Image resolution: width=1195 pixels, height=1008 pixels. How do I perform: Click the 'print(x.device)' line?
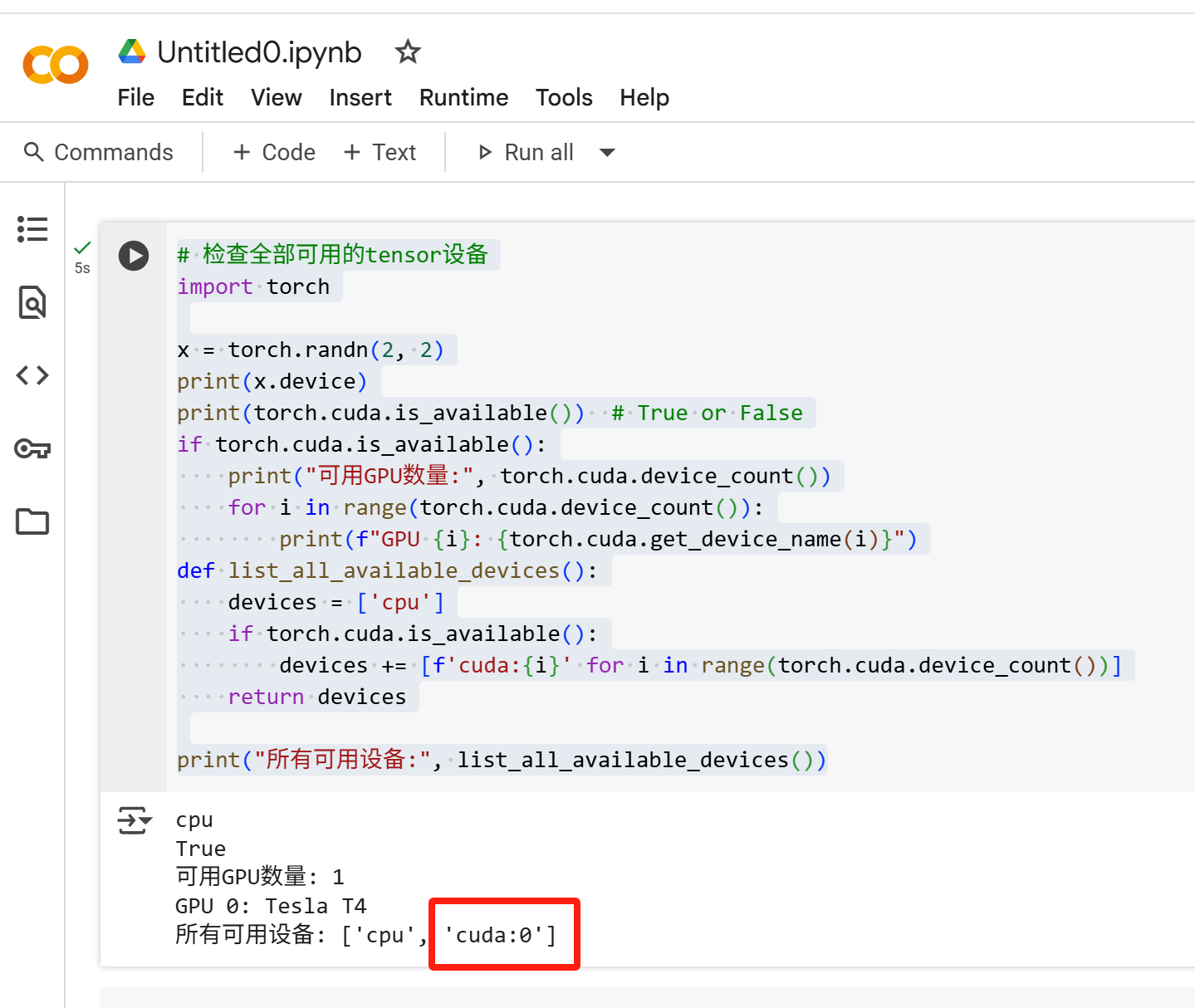click(x=272, y=381)
